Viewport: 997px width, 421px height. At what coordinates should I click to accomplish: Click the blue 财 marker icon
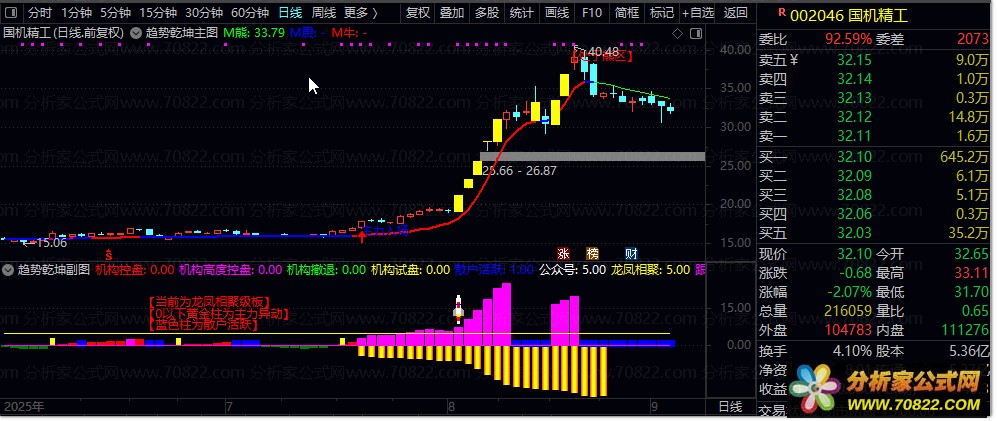[631, 253]
